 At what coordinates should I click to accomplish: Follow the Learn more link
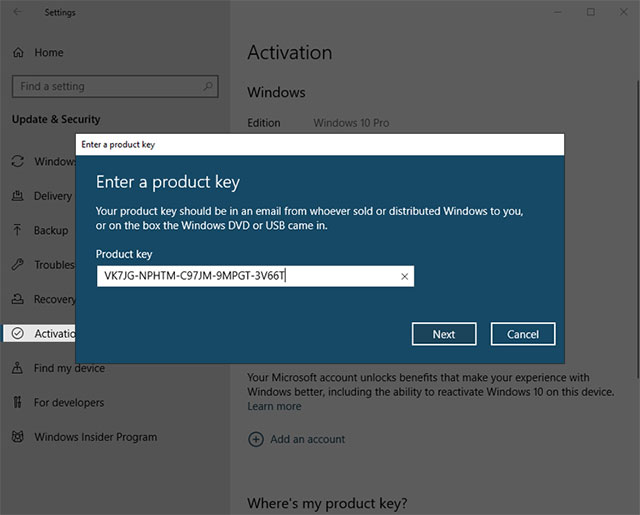(274, 406)
